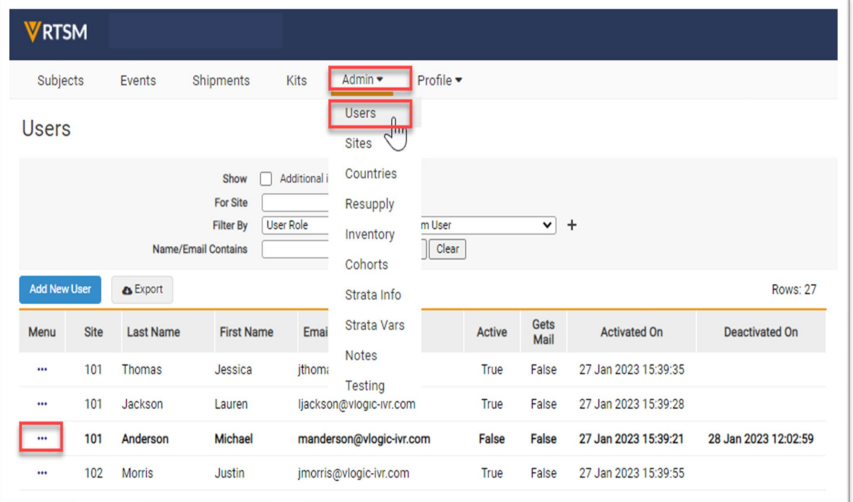853x502 pixels.
Task: Open row menu for Michael Anderson
Action: (x=42, y=438)
